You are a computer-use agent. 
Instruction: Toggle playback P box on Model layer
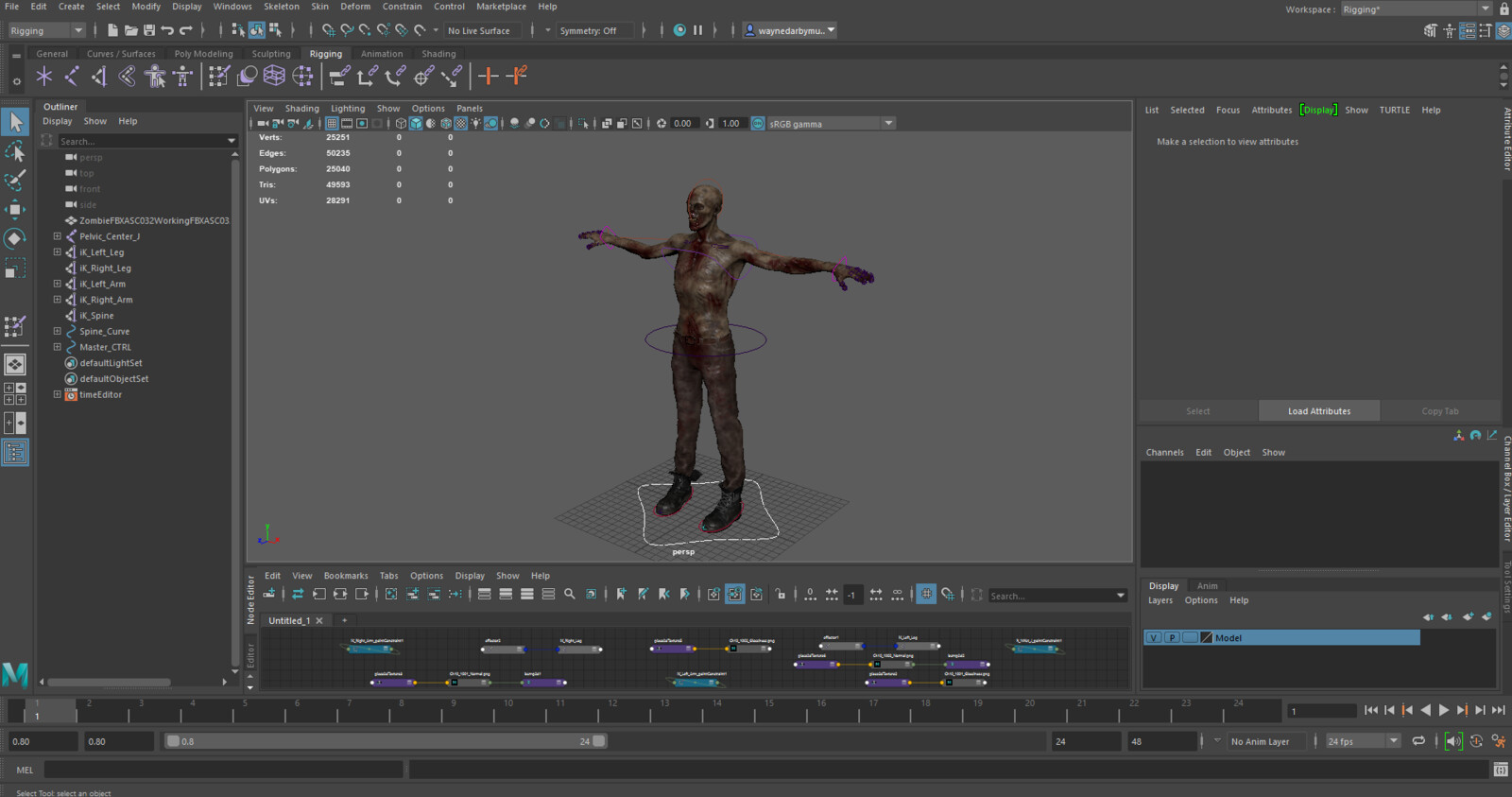point(1172,638)
